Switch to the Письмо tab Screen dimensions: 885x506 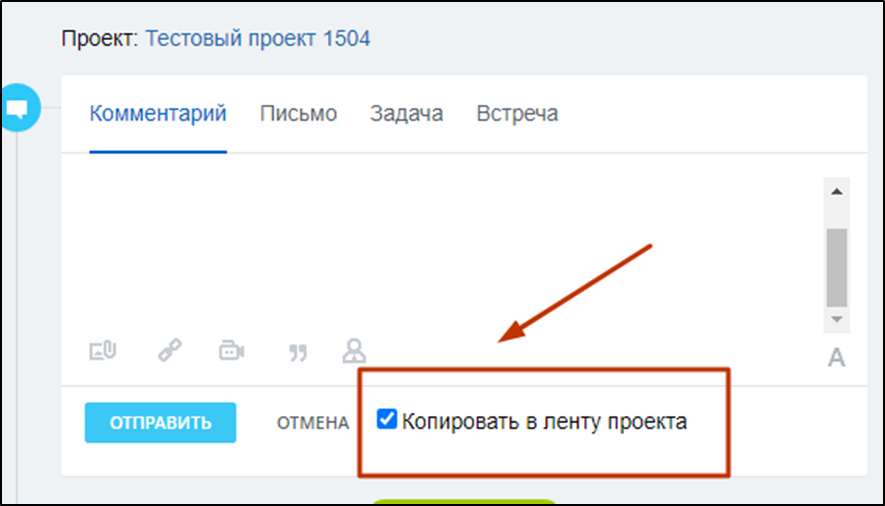[298, 113]
